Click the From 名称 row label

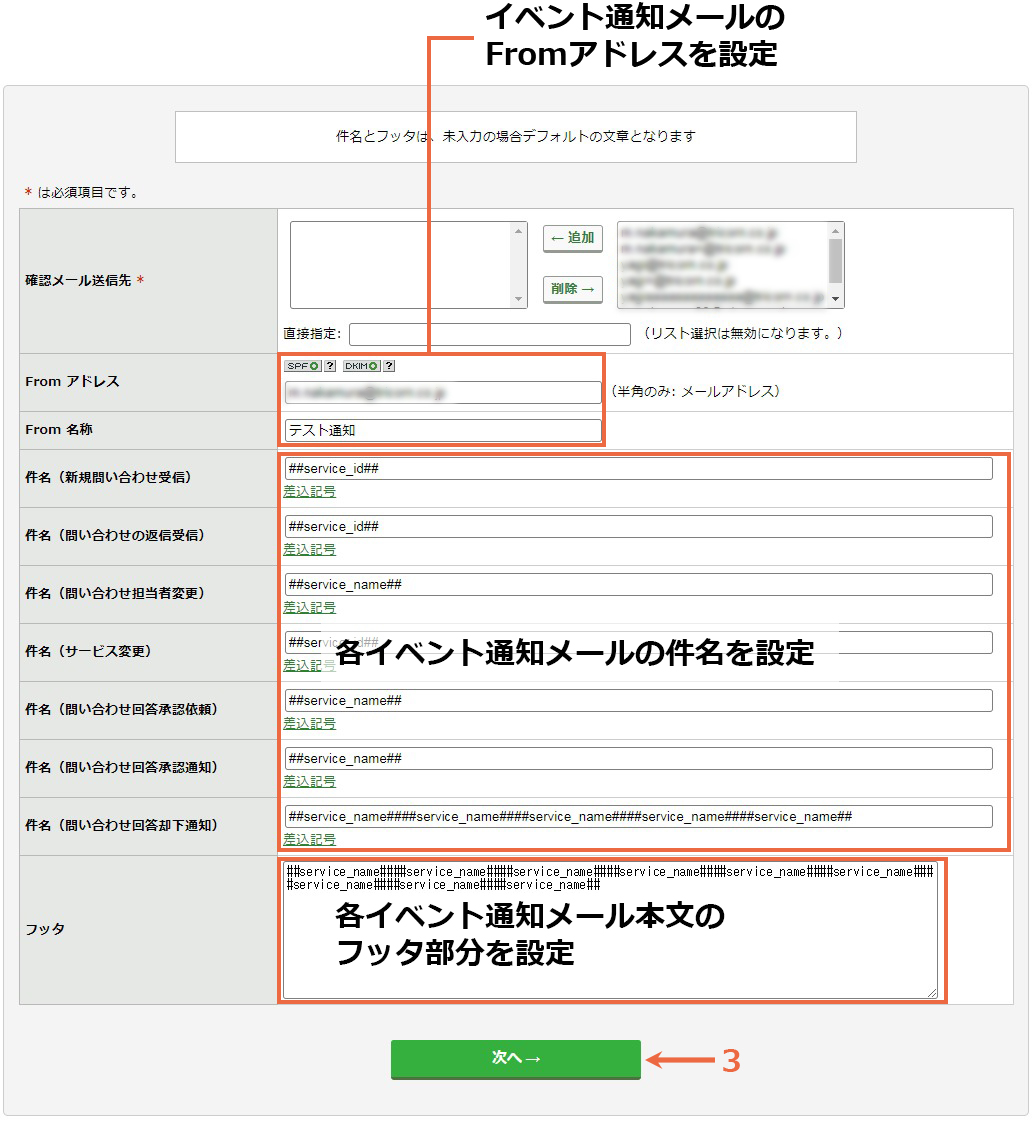(59, 430)
